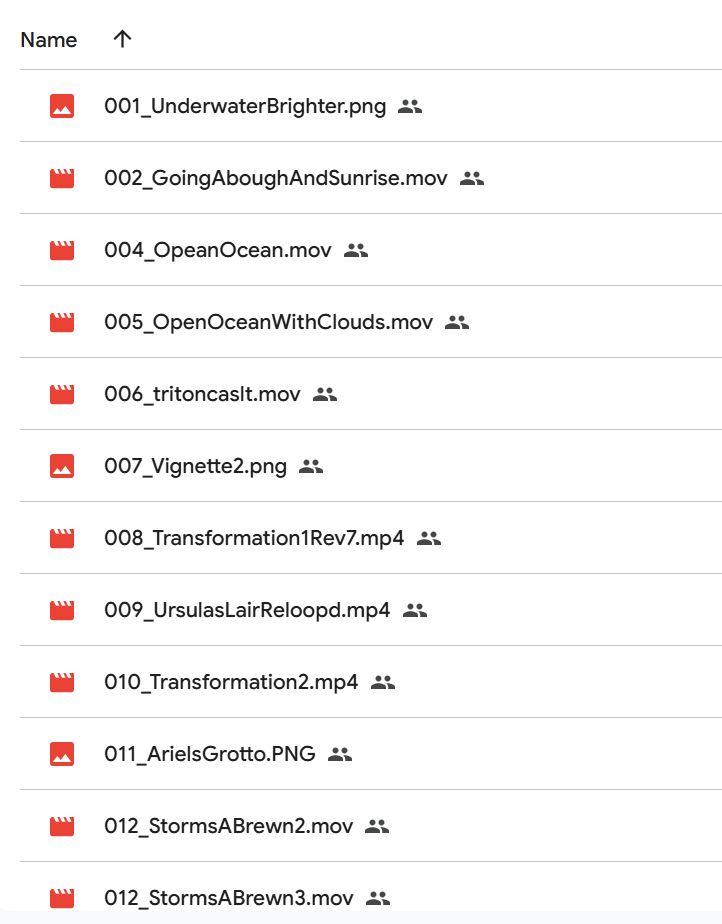Select 008_Transformation1Rev7.mp4 file name
Image resolution: width=722 pixels, height=924 pixels.
[x=254, y=538]
